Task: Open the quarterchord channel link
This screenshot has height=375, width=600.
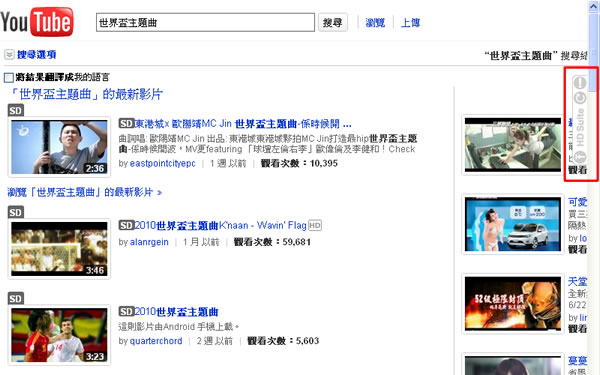Action: 156,341
